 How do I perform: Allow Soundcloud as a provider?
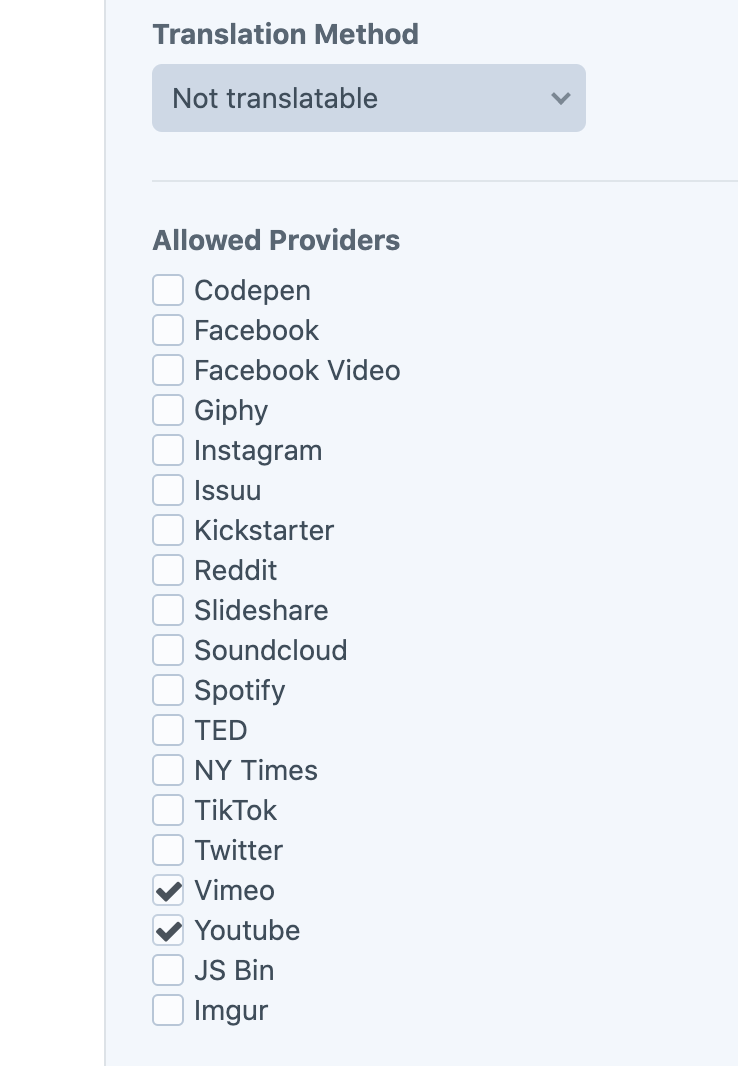tap(167, 650)
